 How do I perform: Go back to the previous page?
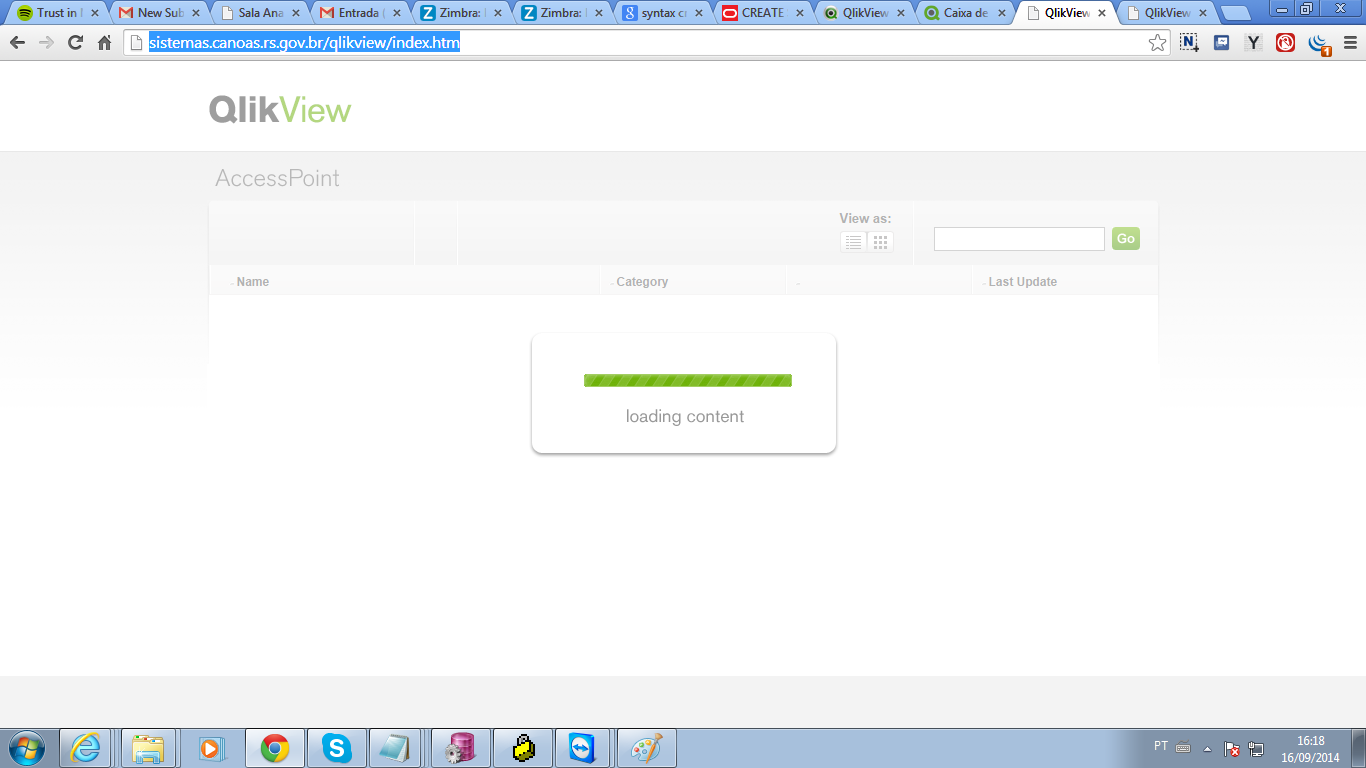tap(17, 43)
